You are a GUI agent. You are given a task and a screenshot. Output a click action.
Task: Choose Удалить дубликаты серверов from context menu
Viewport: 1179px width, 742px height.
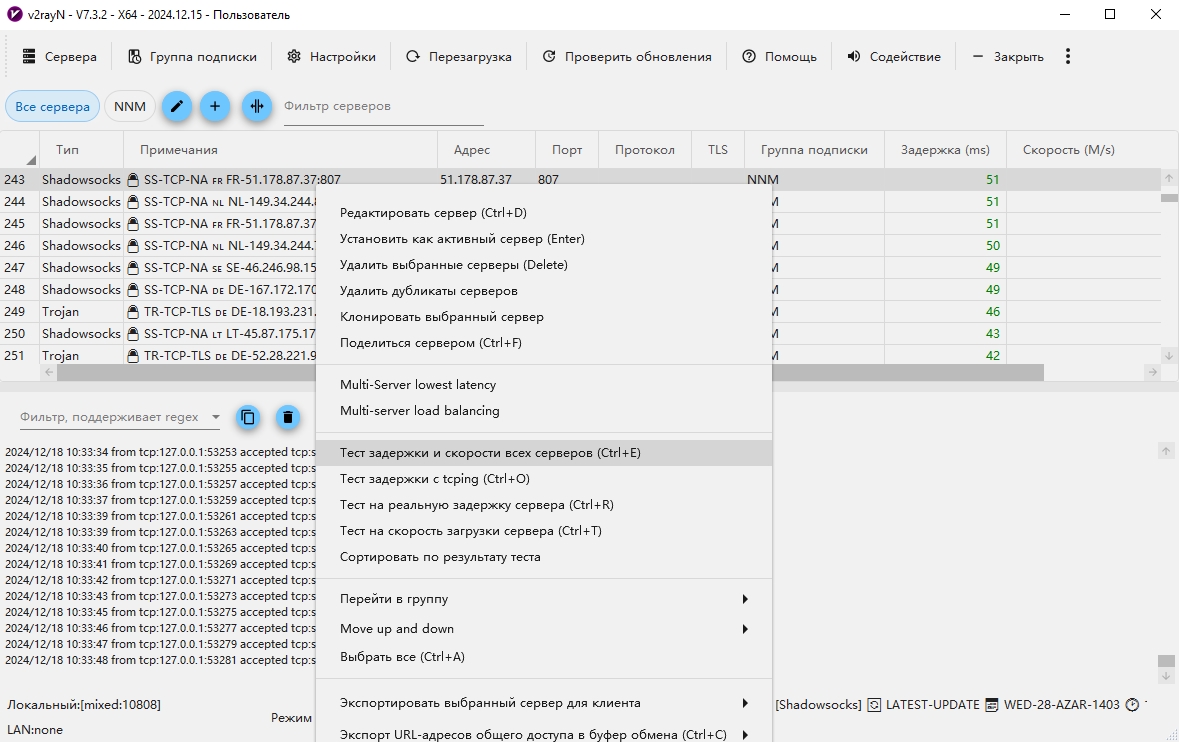(428, 291)
